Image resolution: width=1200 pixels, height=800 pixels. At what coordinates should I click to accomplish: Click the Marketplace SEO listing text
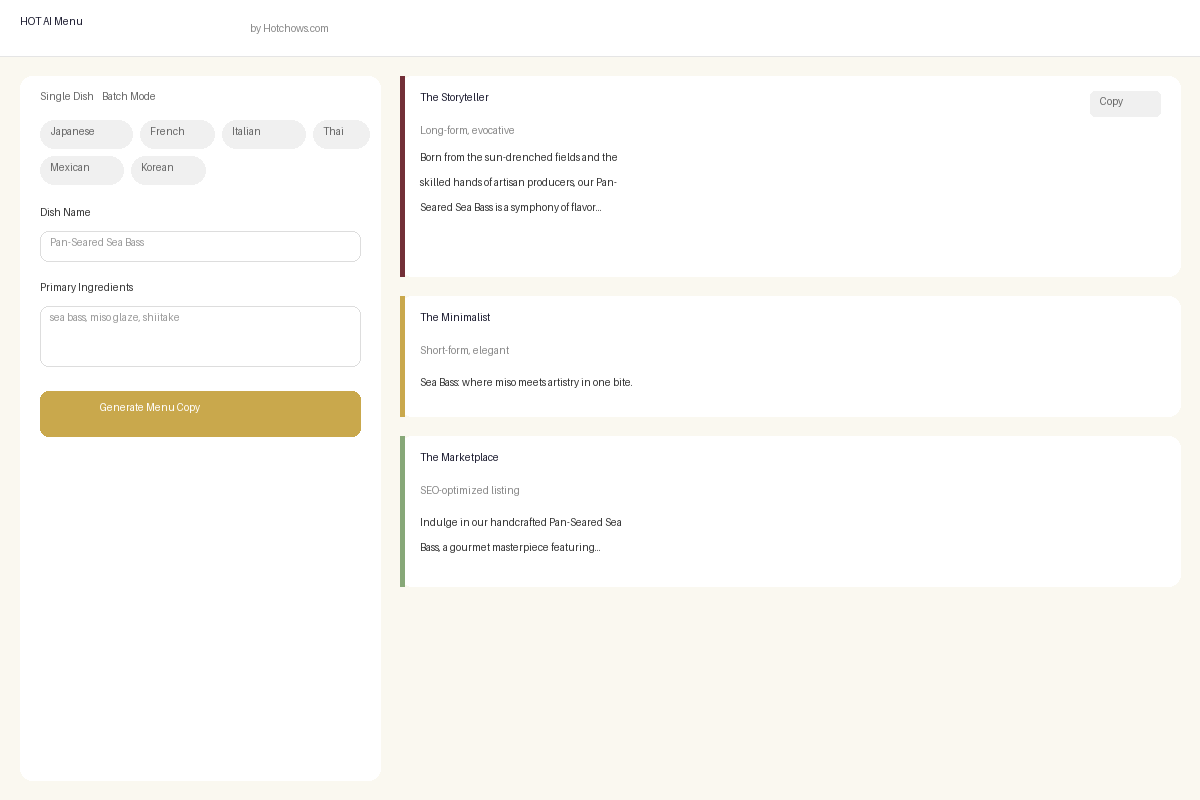coord(520,535)
